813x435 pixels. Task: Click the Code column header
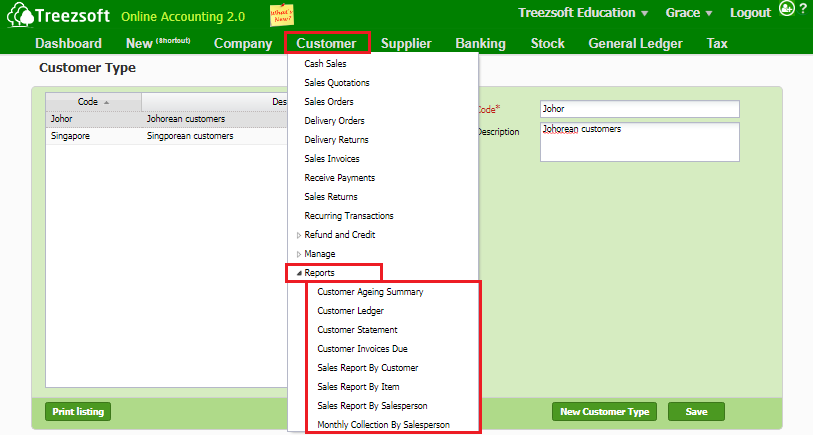(x=93, y=102)
